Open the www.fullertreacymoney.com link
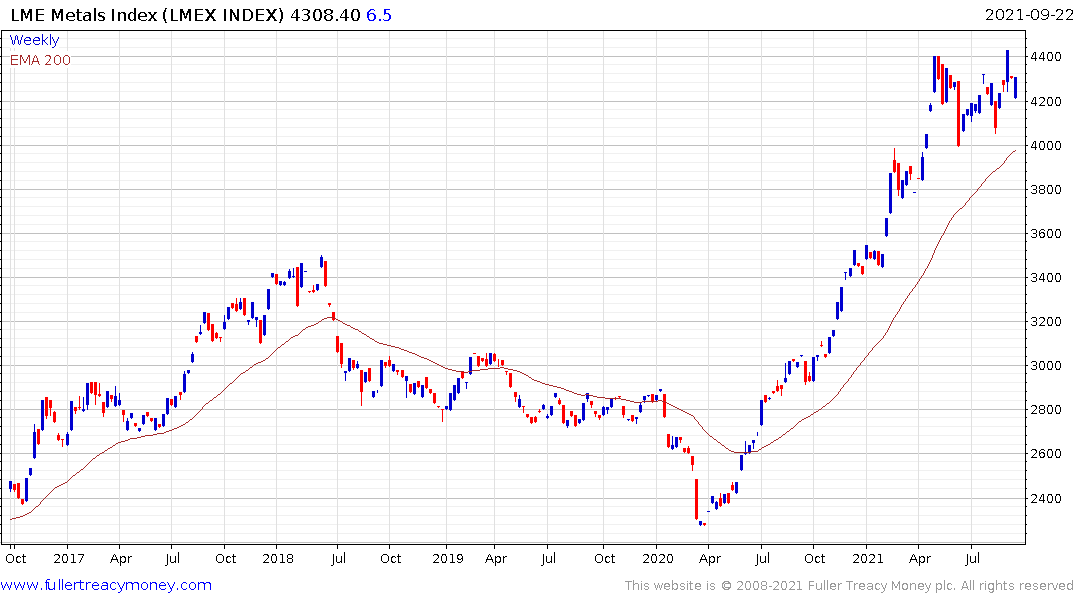The height and width of the screenshot is (600, 1075). tap(106, 585)
